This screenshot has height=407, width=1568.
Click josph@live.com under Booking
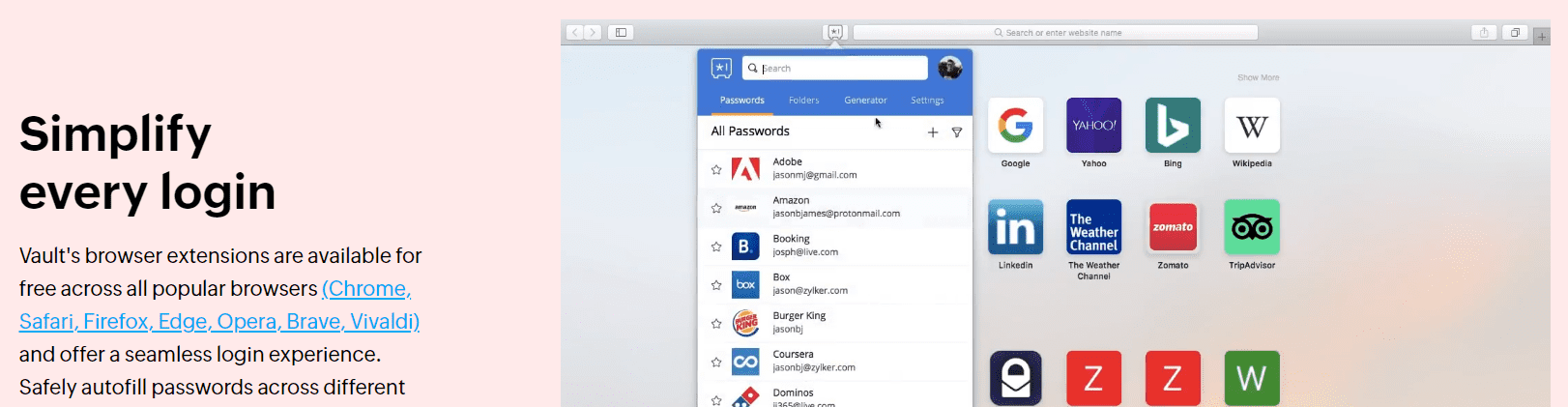point(805,252)
